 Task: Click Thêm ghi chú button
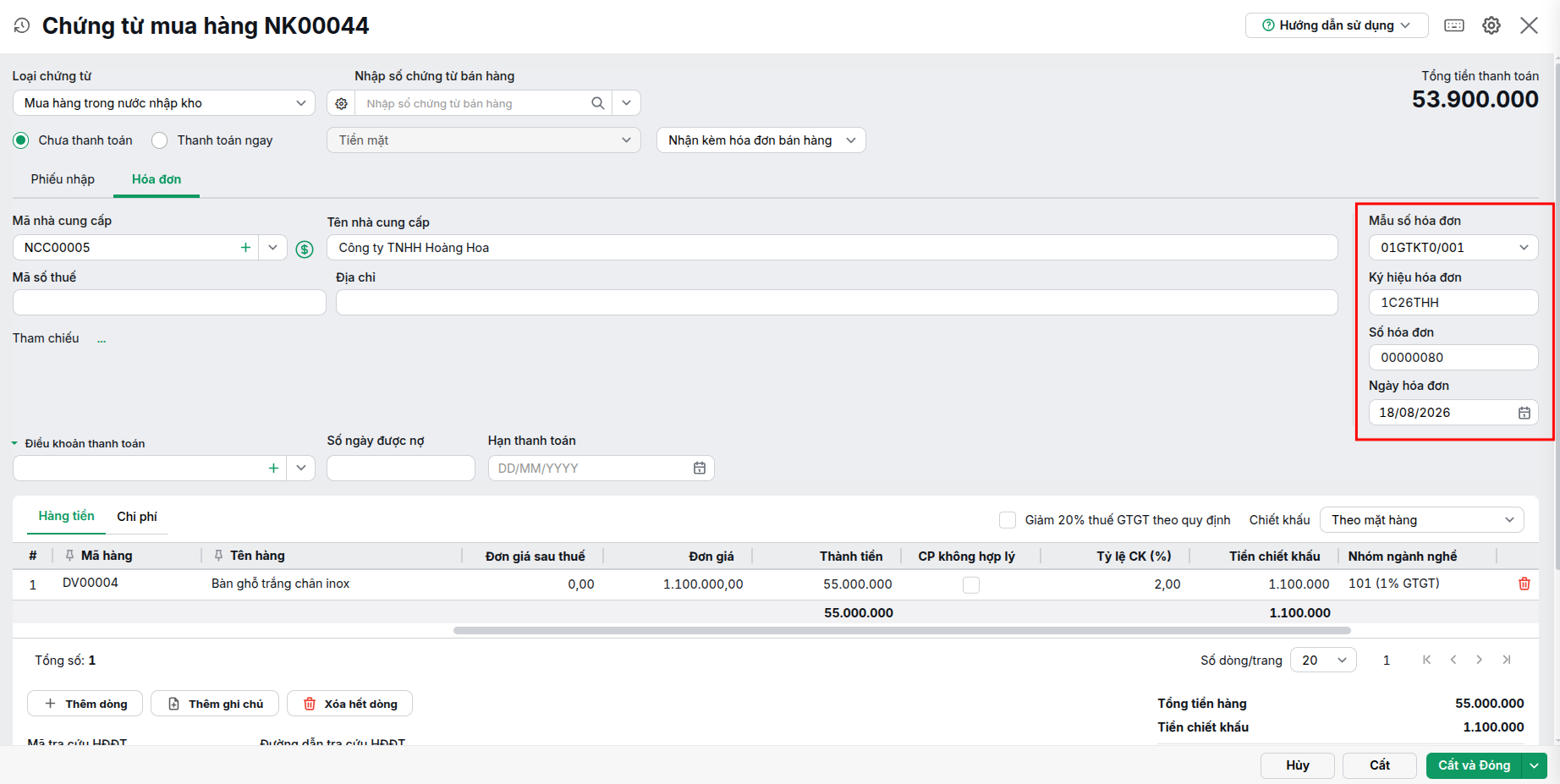tap(215, 704)
